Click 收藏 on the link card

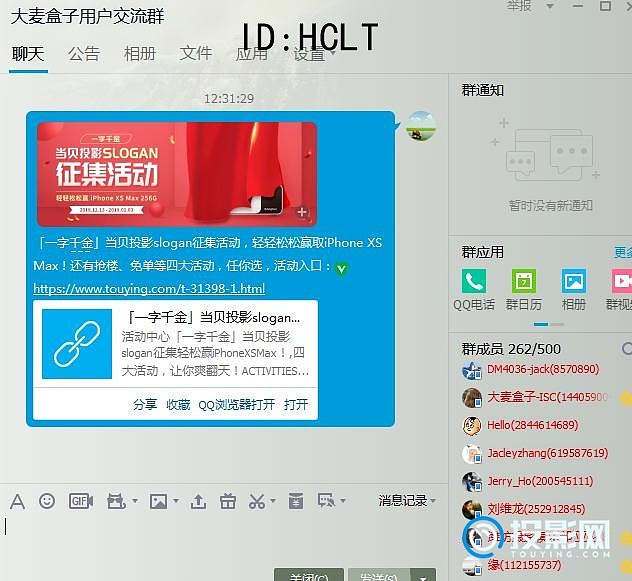point(178,404)
